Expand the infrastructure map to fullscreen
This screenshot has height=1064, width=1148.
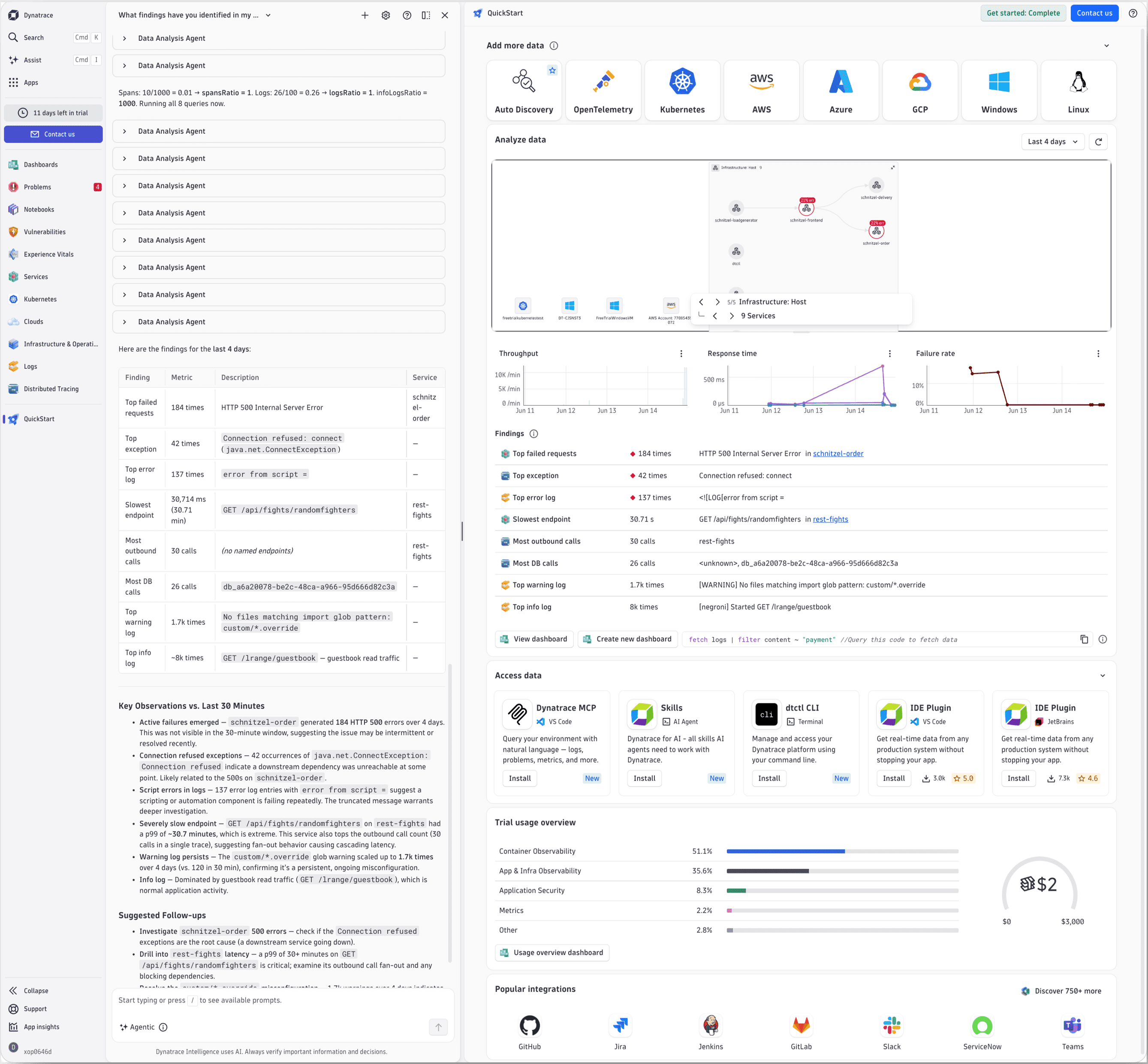(x=892, y=168)
